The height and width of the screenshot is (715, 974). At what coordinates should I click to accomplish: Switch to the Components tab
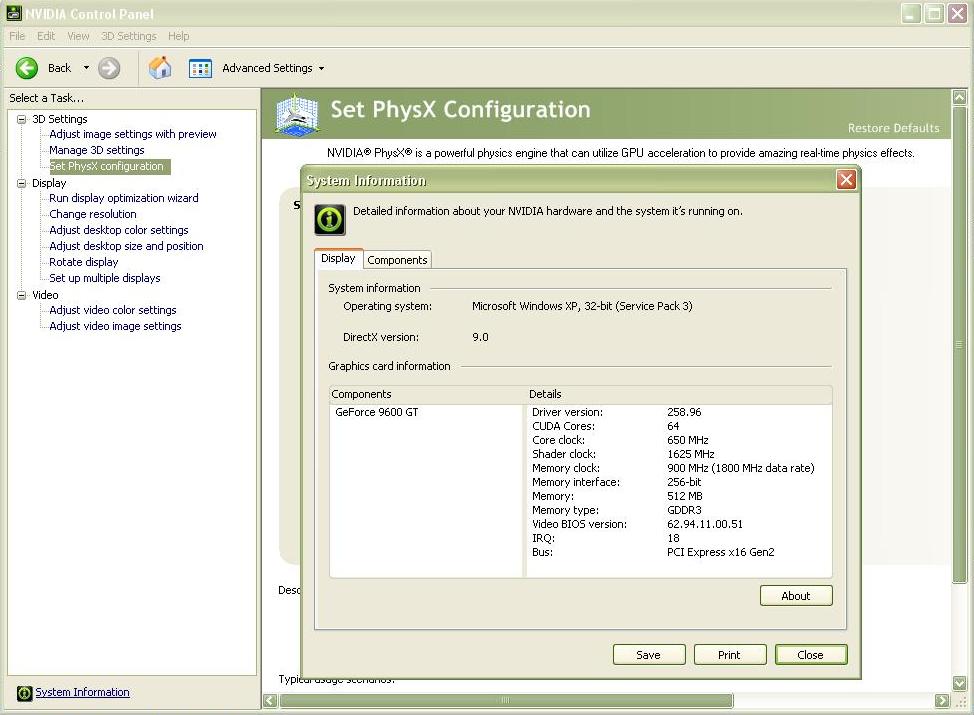(x=397, y=260)
